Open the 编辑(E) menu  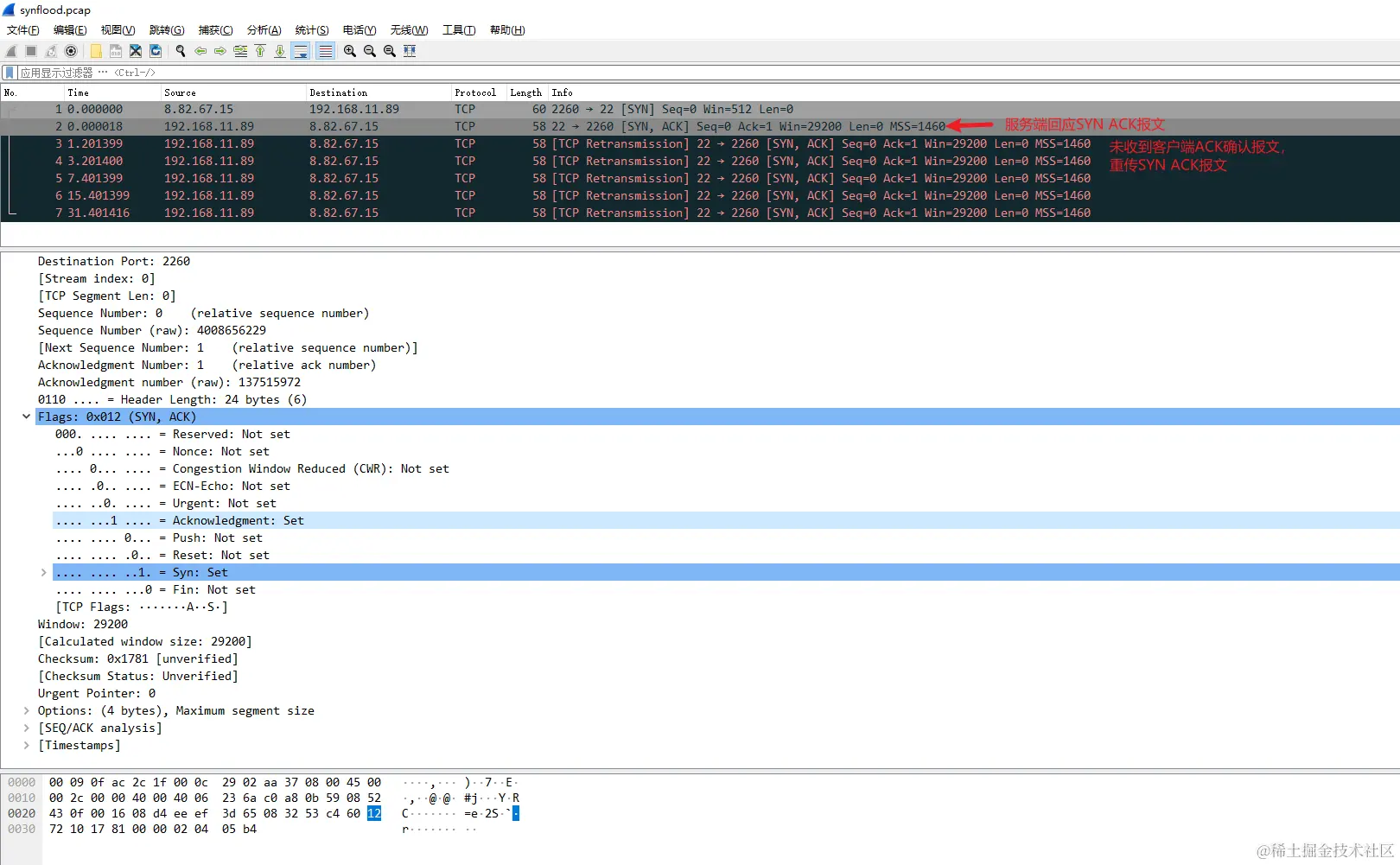coord(70,30)
